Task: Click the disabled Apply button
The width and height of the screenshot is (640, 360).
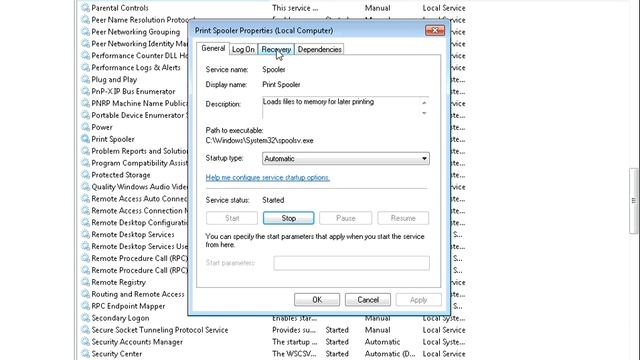Action: 418,300
